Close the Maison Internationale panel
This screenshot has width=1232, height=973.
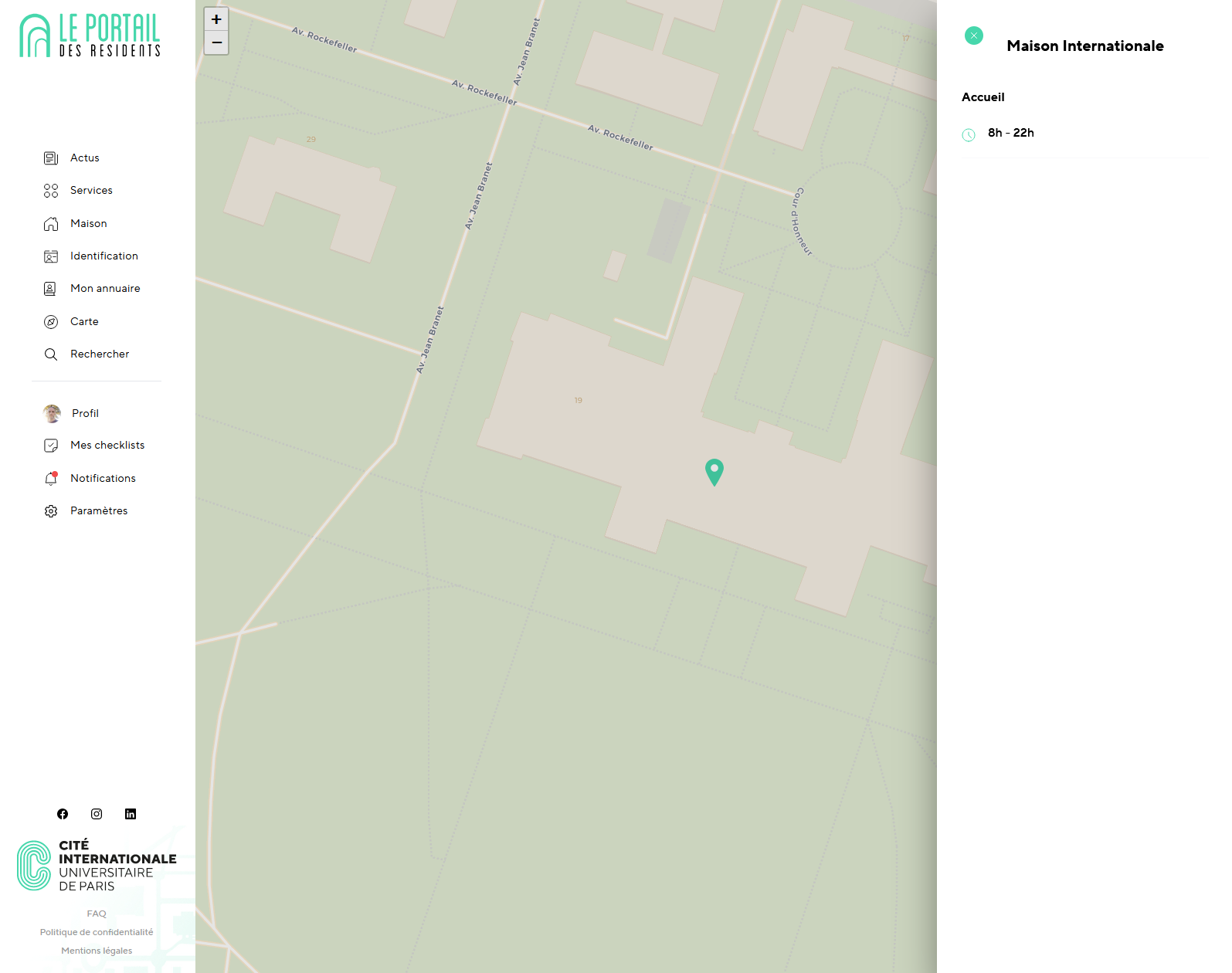974,36
